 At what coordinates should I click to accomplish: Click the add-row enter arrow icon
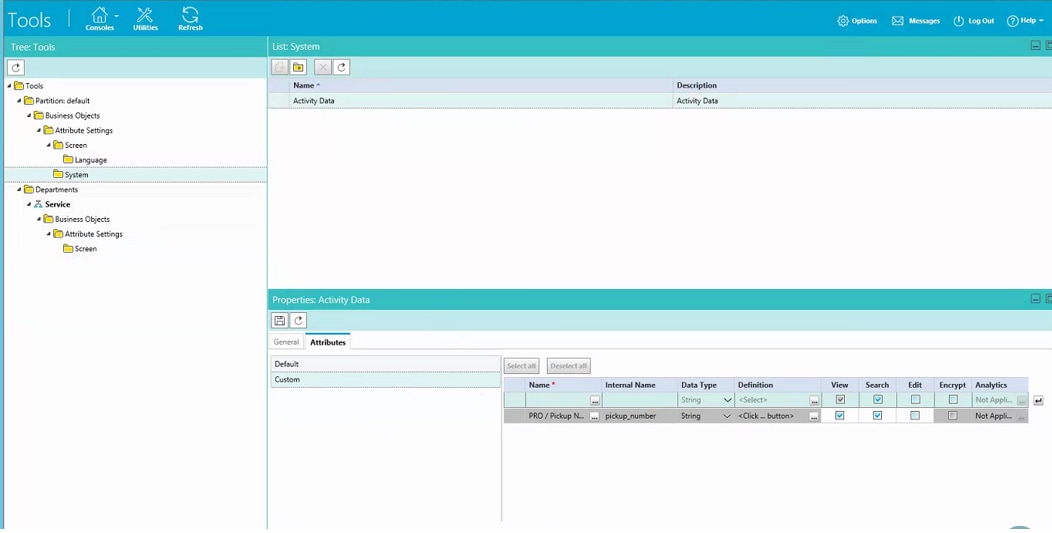tap(1039, 400)
